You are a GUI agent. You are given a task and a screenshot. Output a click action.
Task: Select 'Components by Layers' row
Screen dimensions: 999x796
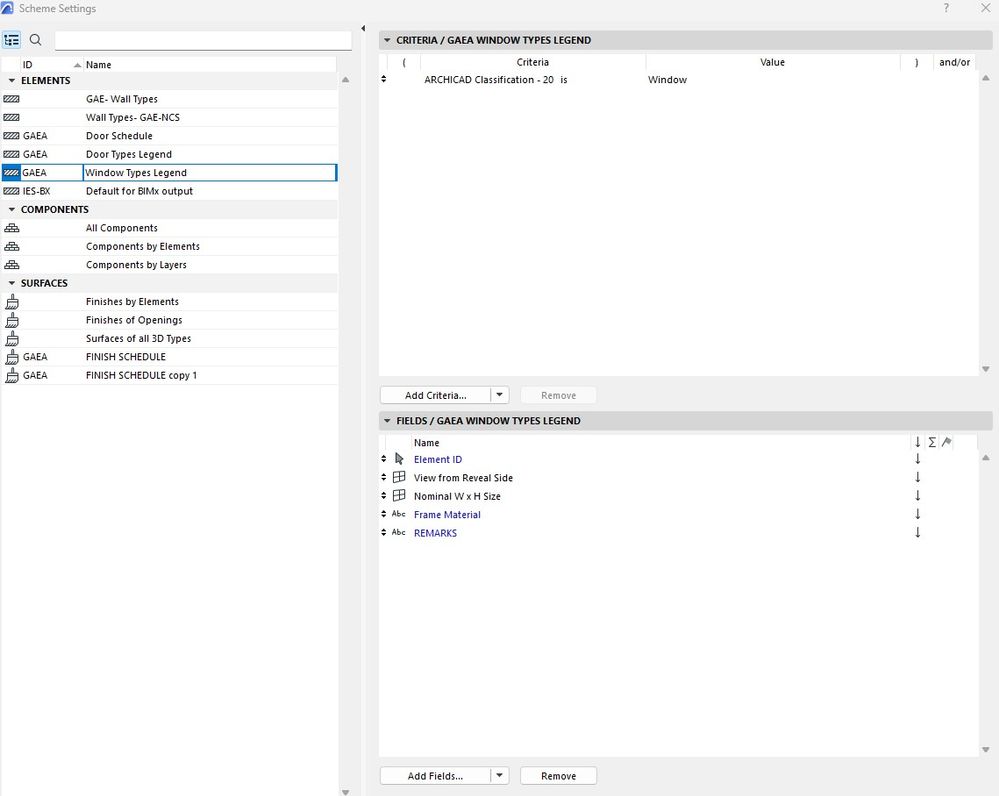tap(169, 265)
